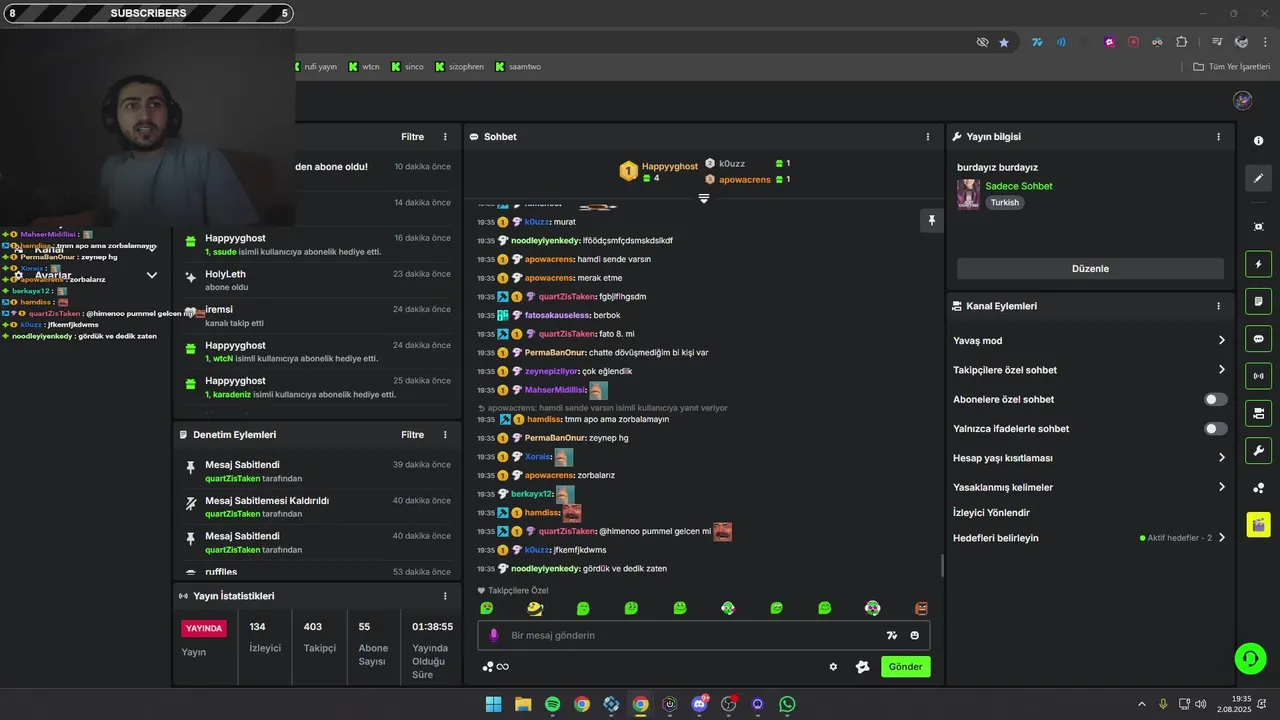Click the icon left of Gönder button
The height and width of the screenshot is (720, 1280).
pyautogui.click(x=862, y=667)
